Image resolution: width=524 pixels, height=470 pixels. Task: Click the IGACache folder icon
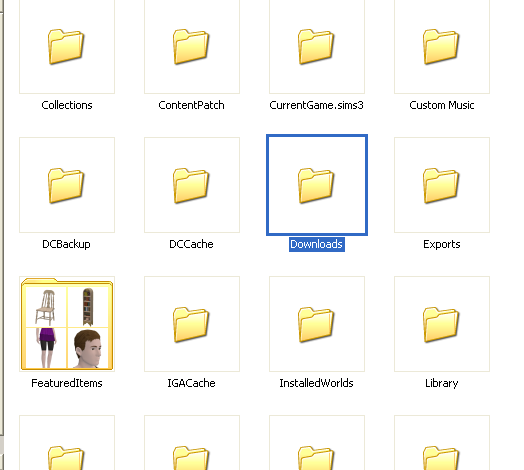(x=191, y=324)
